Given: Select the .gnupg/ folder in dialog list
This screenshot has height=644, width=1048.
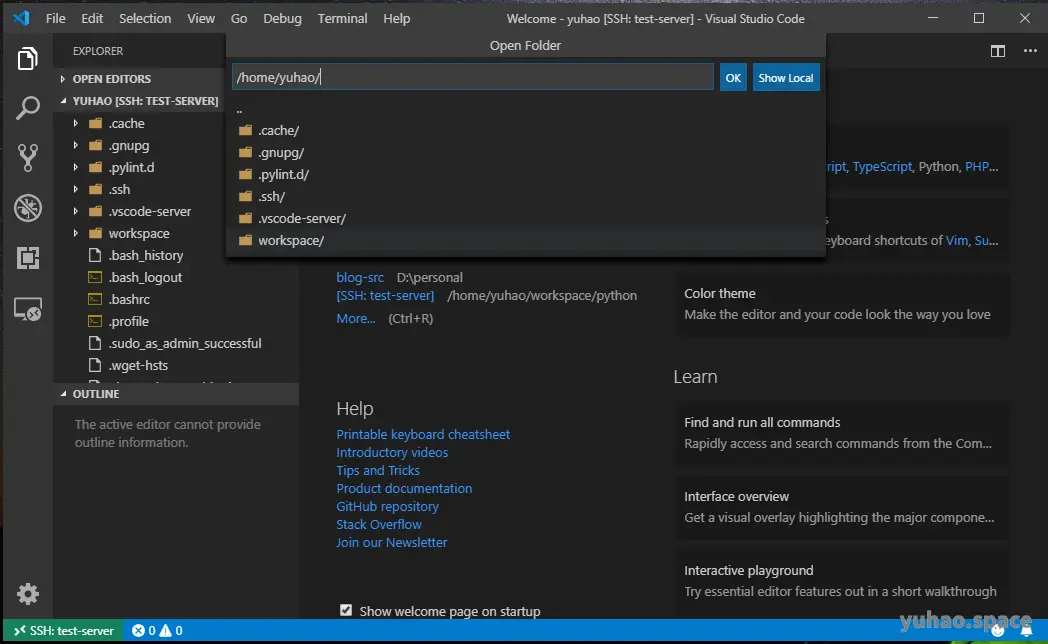Looking at the screenshot, I should (x=525, y=152).
